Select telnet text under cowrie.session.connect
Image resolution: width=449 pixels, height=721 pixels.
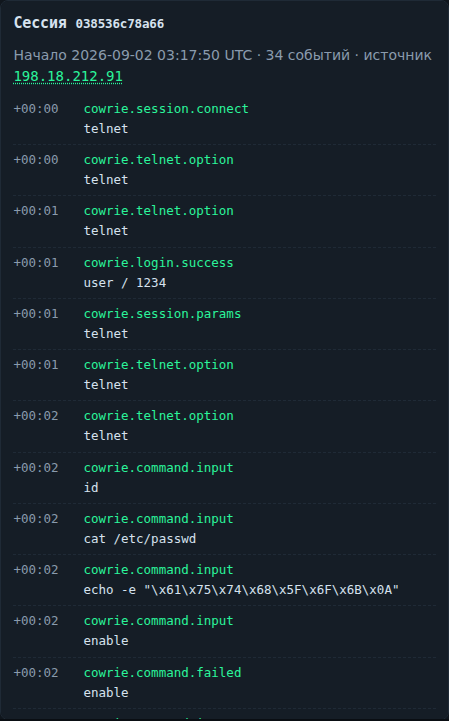tap(106, 128)
